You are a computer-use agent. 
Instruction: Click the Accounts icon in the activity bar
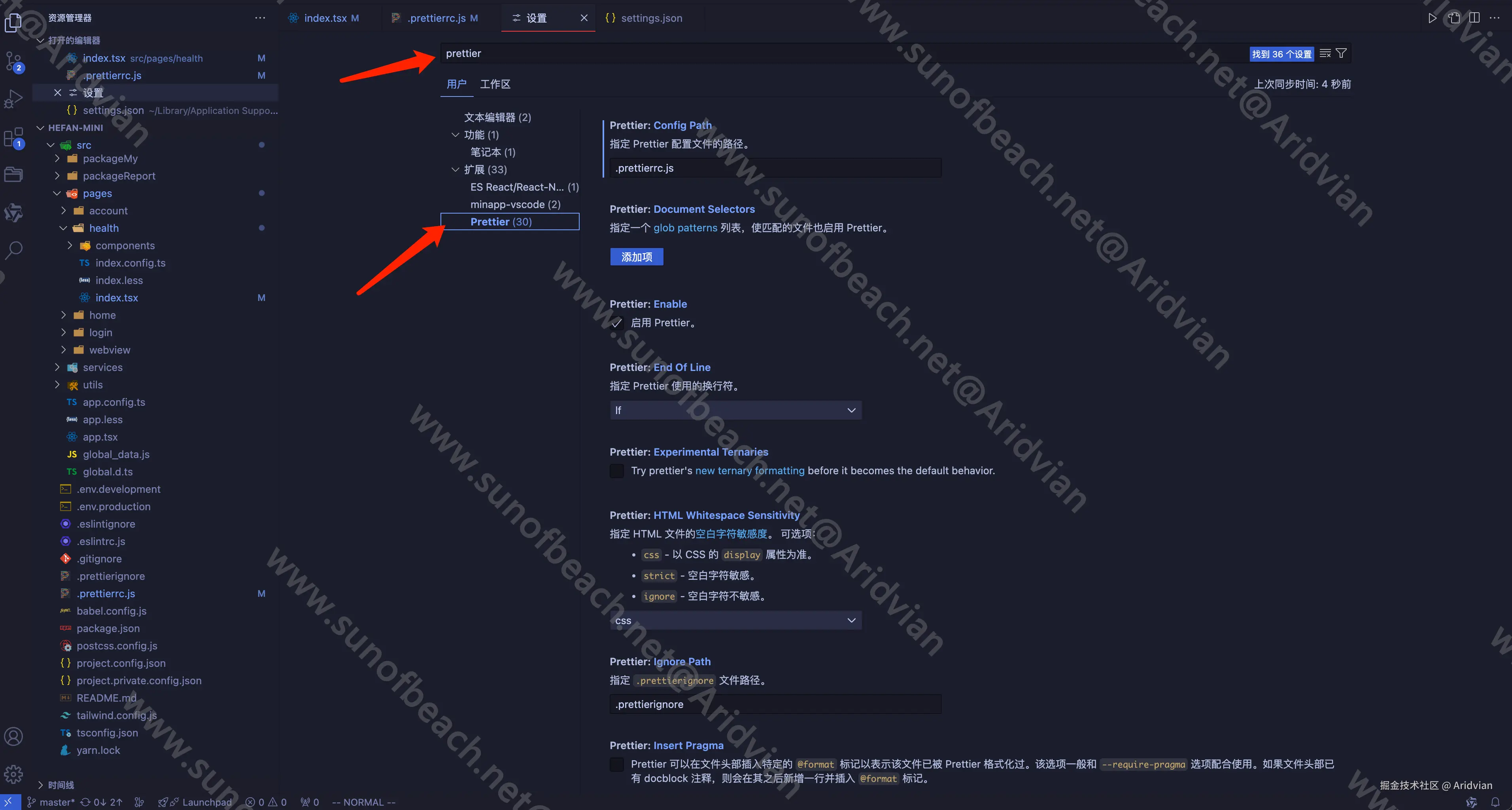coord(13,736)
